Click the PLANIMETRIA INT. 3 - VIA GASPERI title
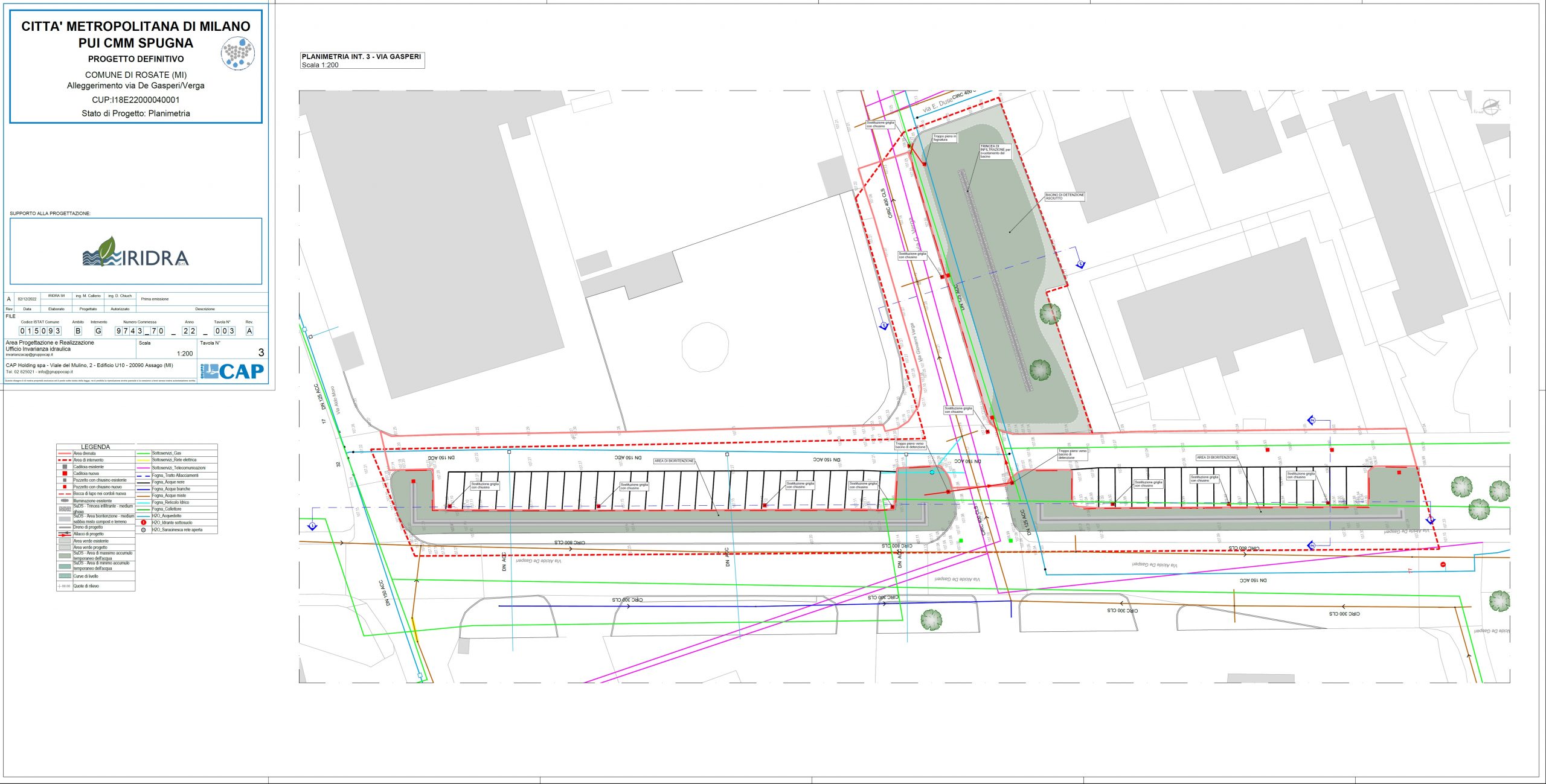The width and height of the screenshot is (1546, 784). [x=361, y=57]
